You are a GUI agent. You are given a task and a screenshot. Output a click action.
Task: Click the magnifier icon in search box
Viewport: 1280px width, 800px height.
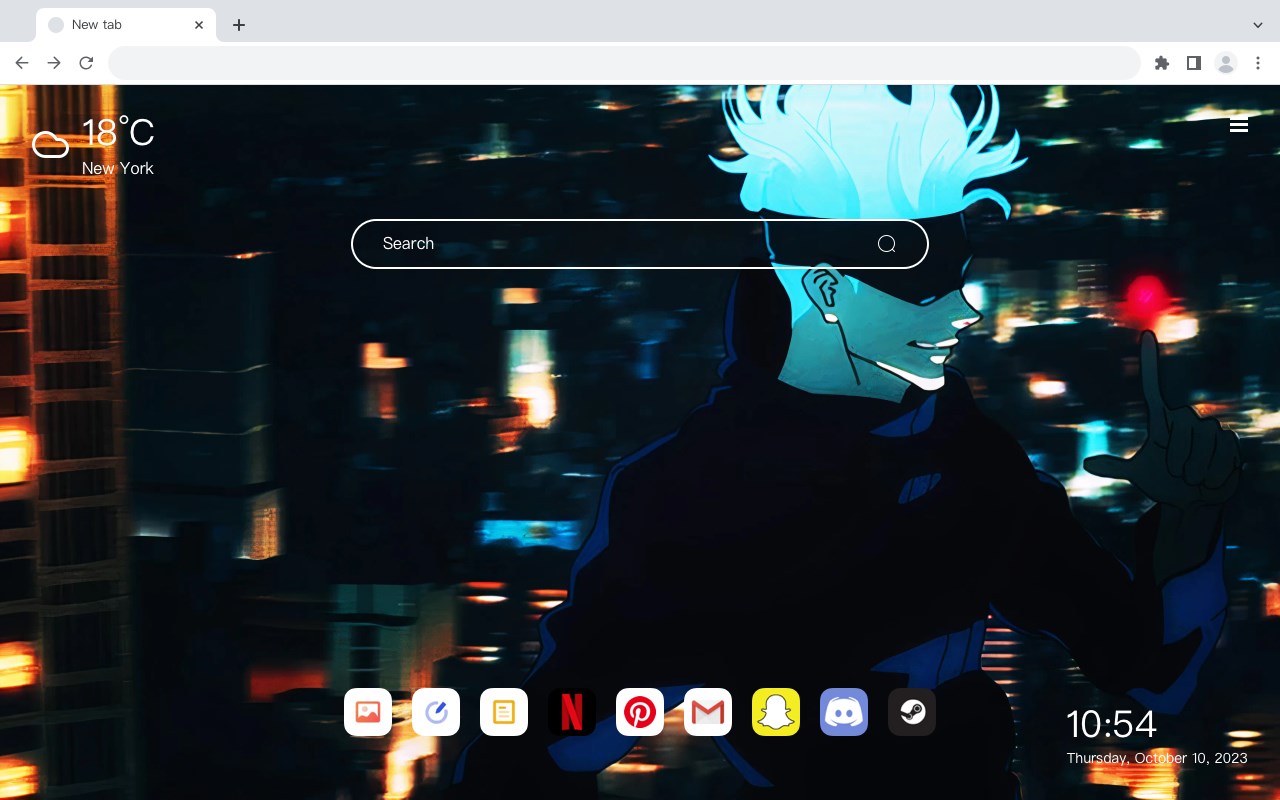[x=887, y=244]
